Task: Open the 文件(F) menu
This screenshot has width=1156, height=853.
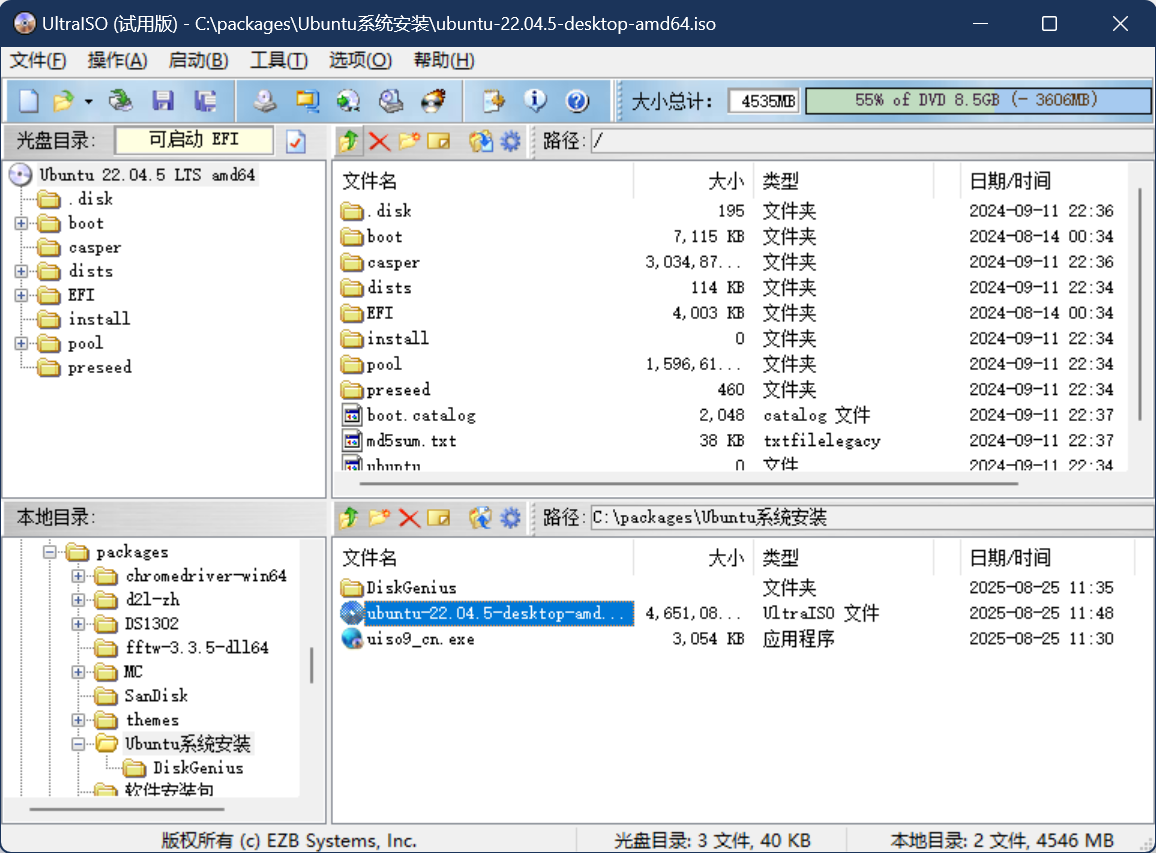Action: [x=38, y=60]
